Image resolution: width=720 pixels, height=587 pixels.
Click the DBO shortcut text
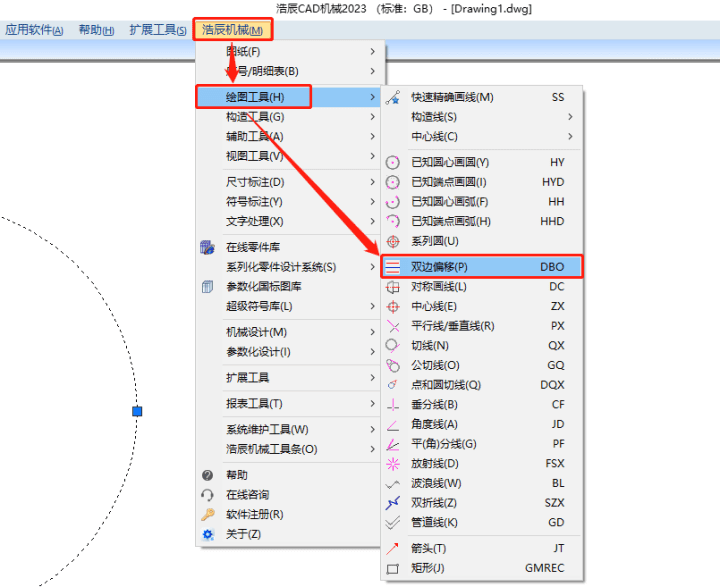552,267
